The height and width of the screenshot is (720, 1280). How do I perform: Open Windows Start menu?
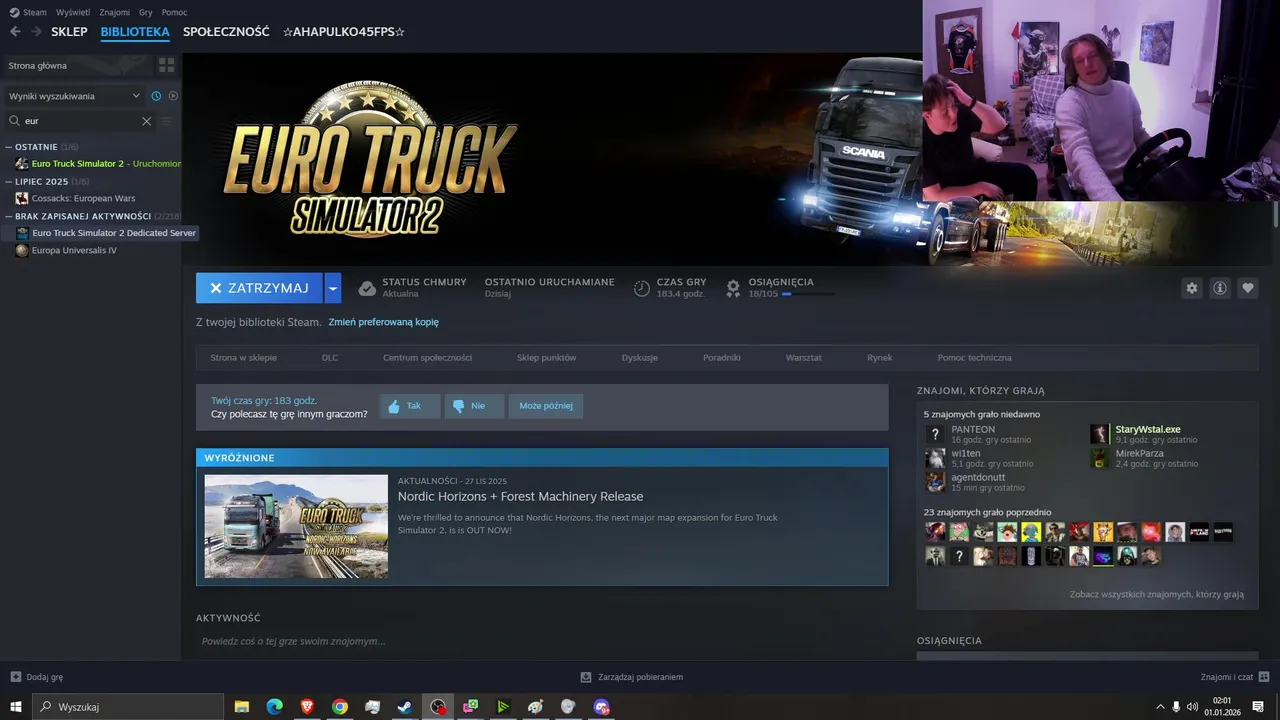16,707
